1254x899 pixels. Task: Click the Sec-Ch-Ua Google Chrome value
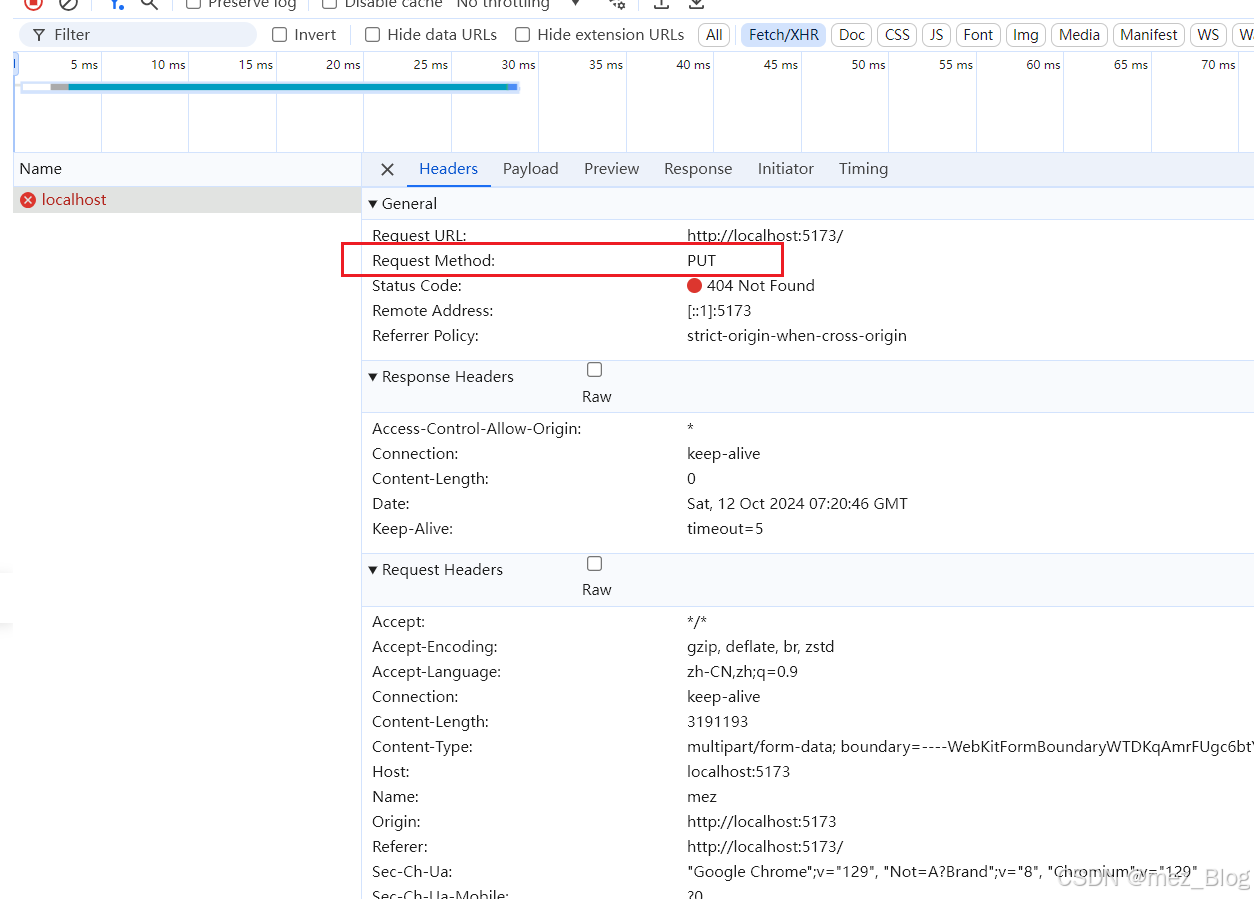[x=942, y=872]
